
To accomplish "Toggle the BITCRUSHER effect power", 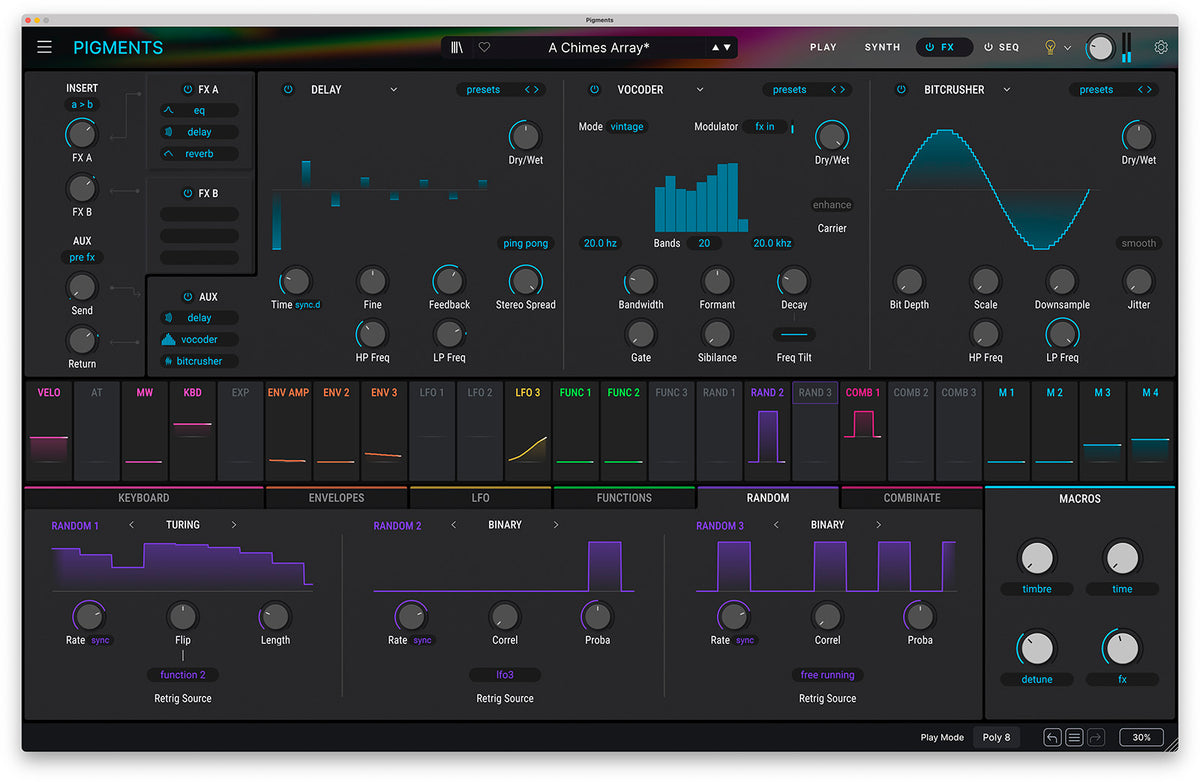I will click(x=901, y=90).
